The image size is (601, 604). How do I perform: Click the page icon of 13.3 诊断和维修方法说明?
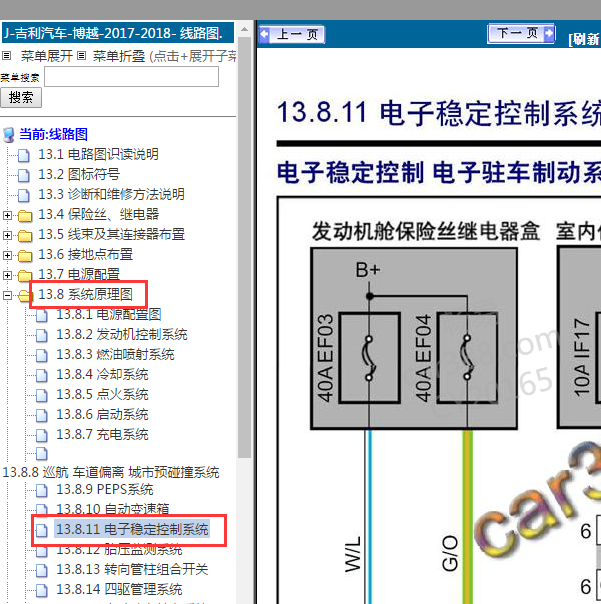(x=24, y=195)
